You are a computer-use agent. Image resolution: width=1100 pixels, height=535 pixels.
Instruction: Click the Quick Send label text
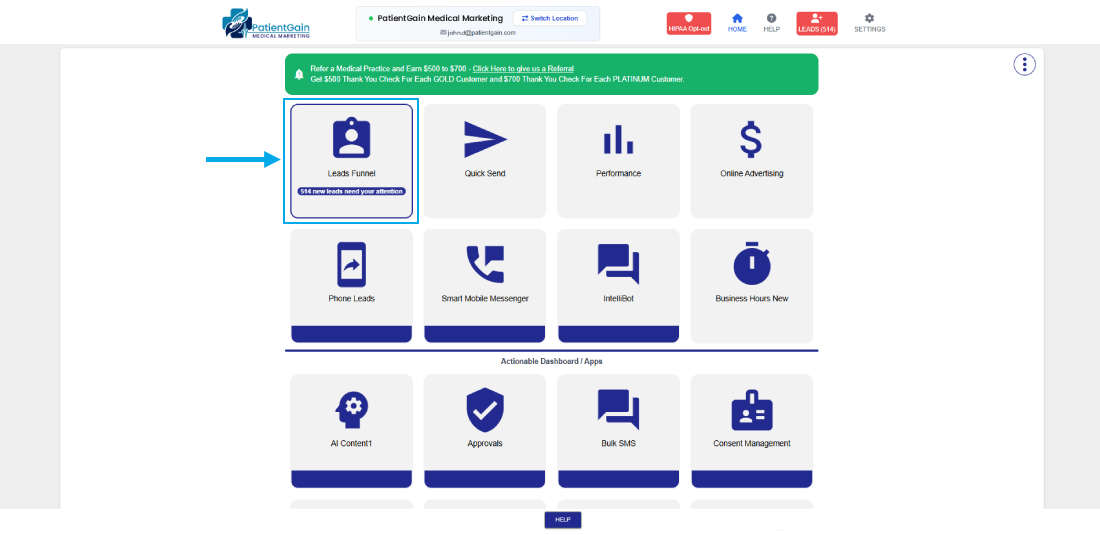485,173
